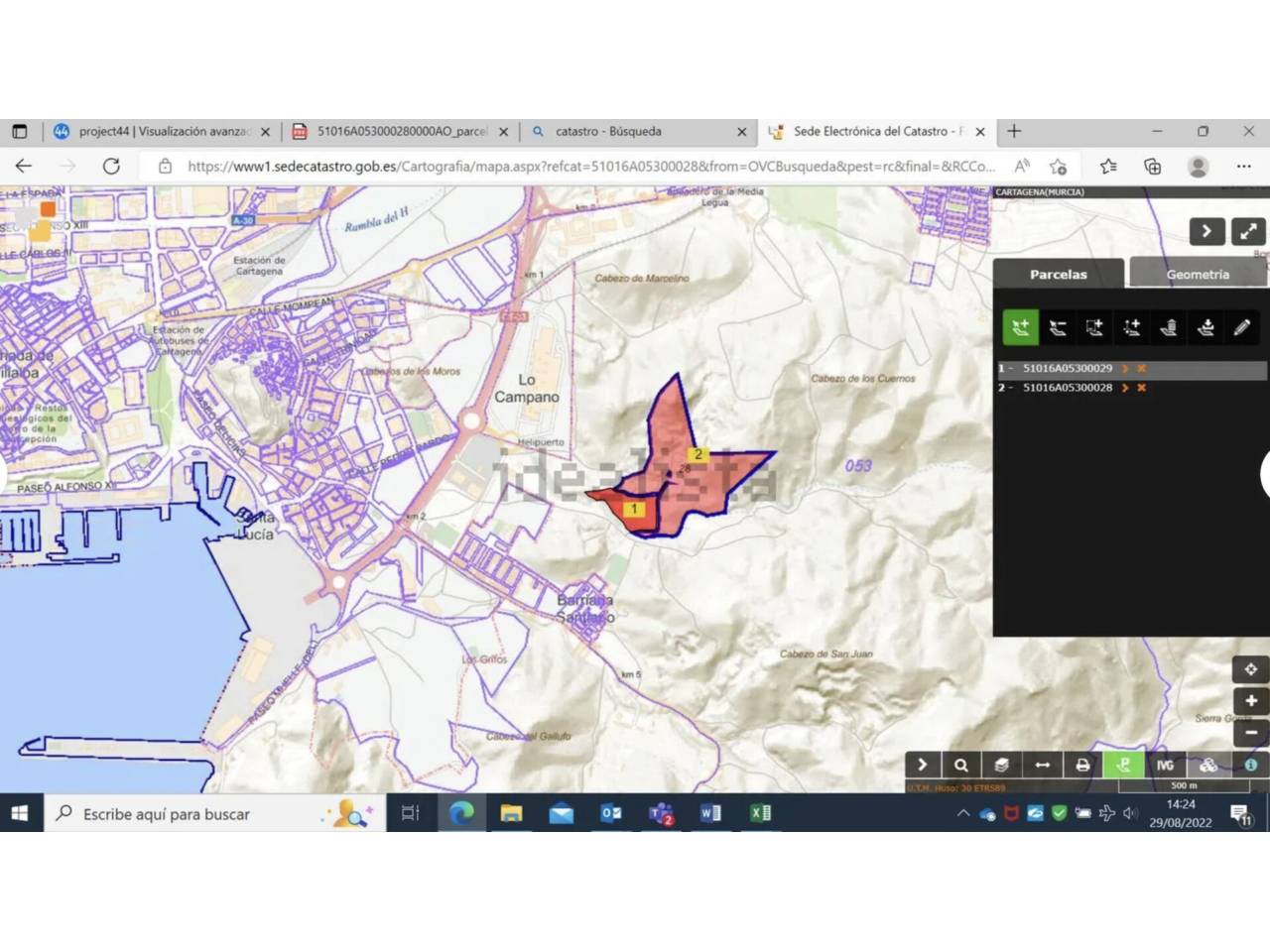The image size is (1270, 952).
Task: Toggle the green parcel selection mode button
Action: tap(1123, 765)
